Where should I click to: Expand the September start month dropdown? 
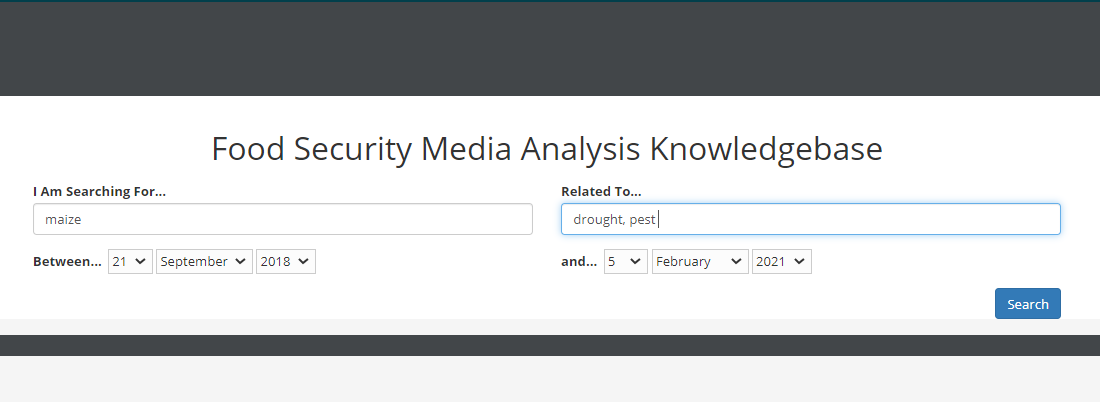tap(204, 261)
